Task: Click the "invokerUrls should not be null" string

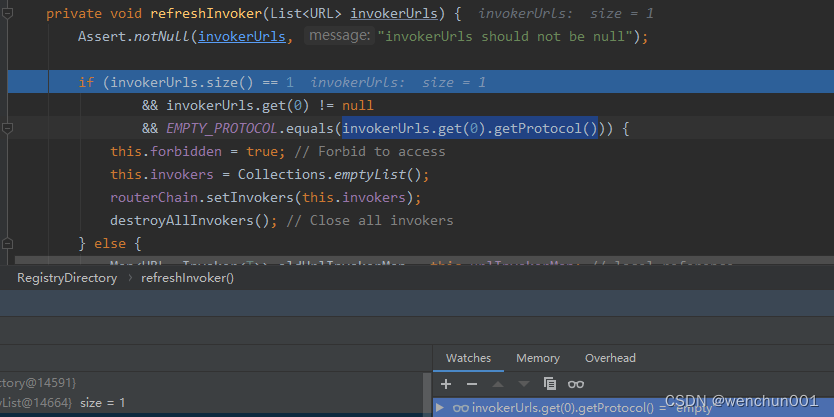Action: [505, 37]
